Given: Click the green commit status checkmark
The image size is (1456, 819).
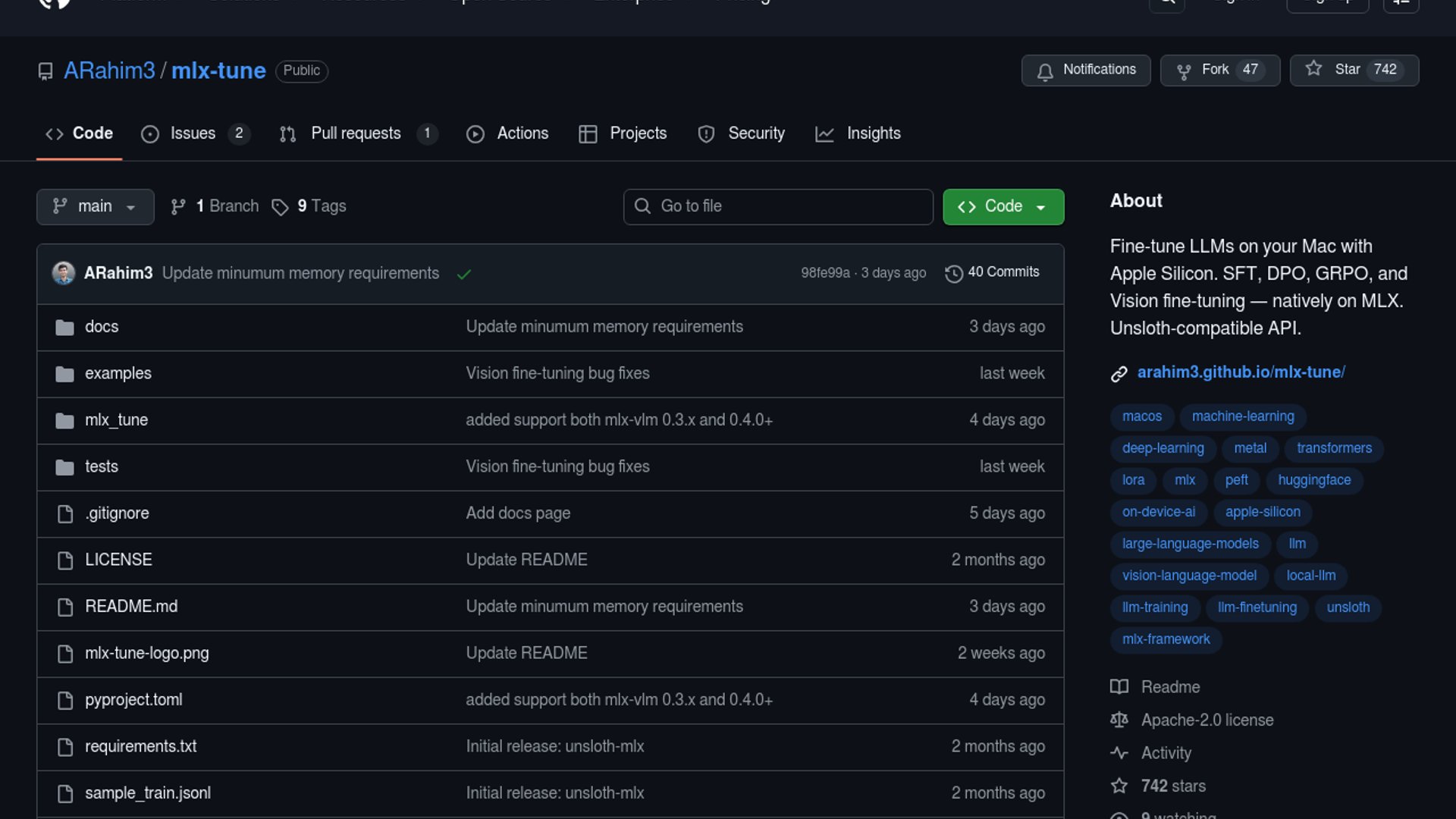Looking at the screenshot, I should 464,274.
